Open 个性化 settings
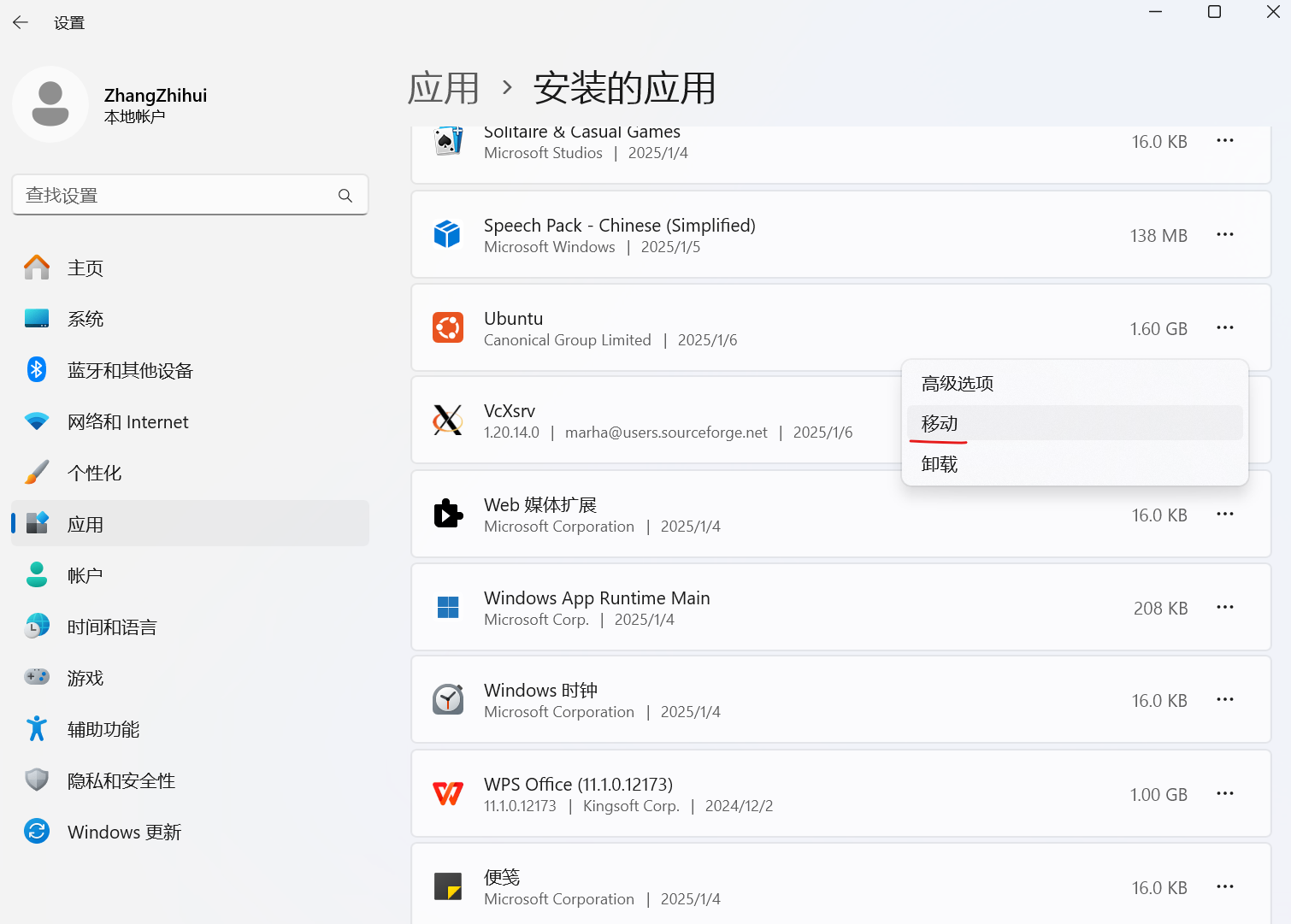This screenshot has width=1291, height=924. [x=190, y=473]
